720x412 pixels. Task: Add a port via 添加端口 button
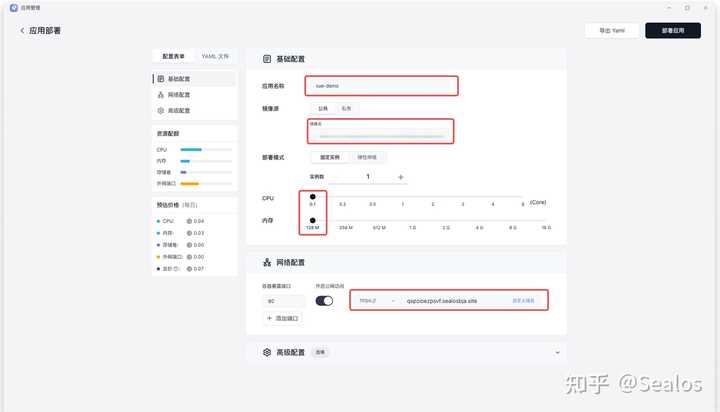[282, 318]
